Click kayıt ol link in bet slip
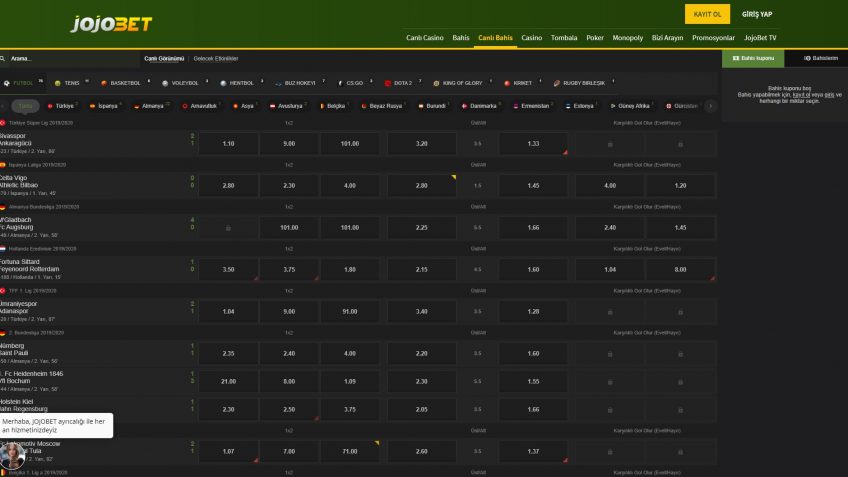Image resolution: width=848 pixels, height=477 pixels. pyautogui.click(x=801, y=95)
